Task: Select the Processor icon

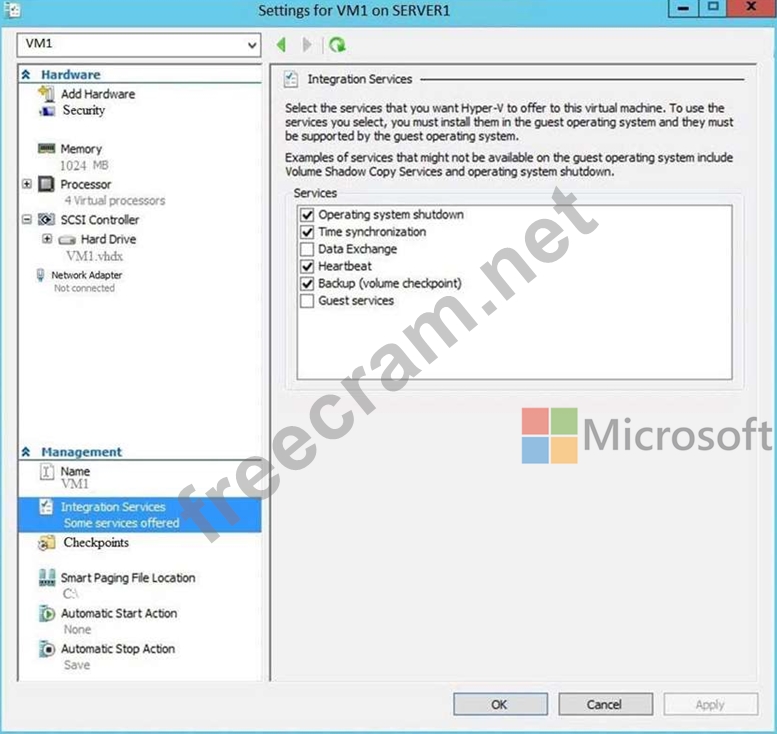Action: (47, 184)
